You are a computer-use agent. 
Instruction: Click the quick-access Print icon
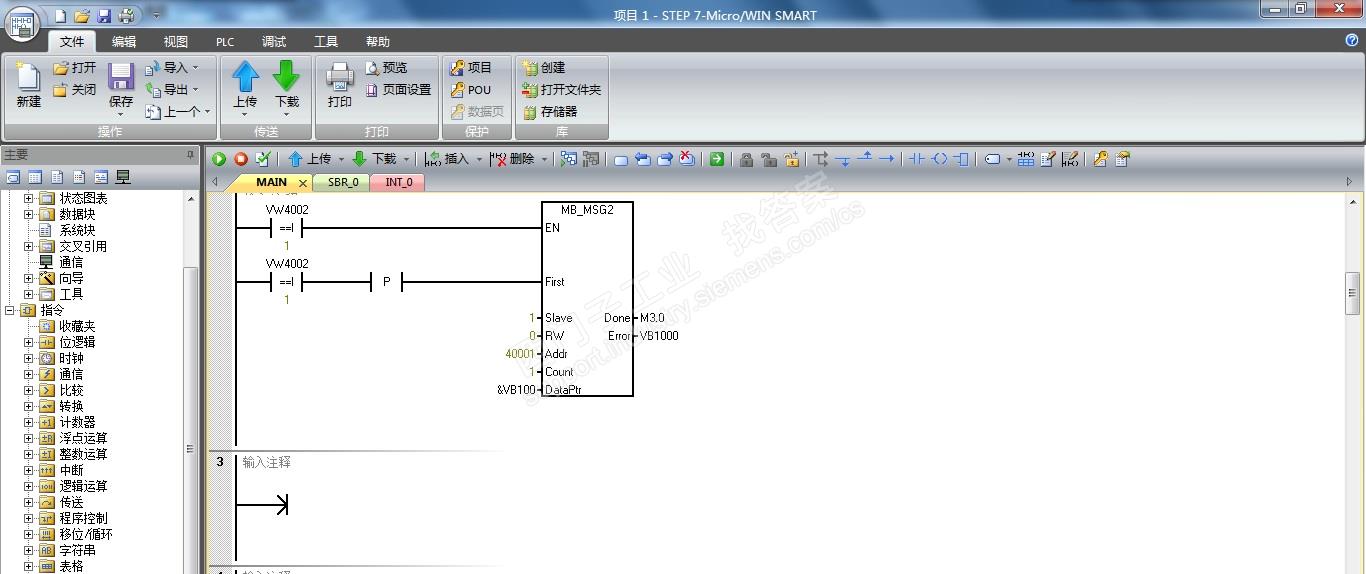126,15
